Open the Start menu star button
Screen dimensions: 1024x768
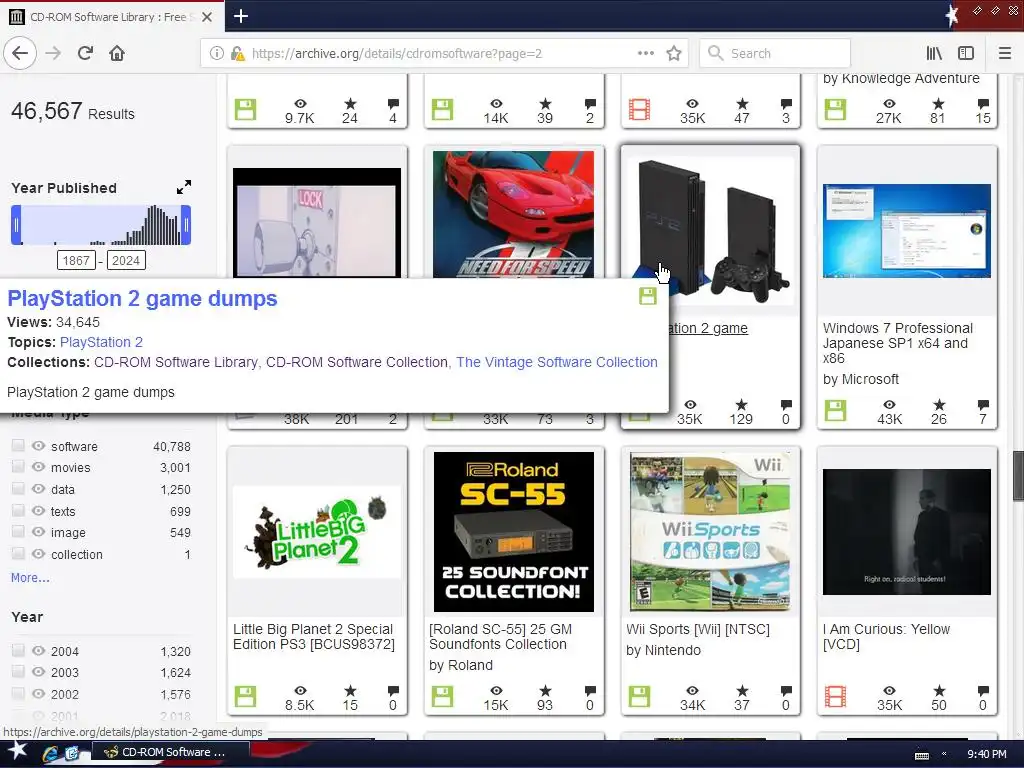[18, 752]
